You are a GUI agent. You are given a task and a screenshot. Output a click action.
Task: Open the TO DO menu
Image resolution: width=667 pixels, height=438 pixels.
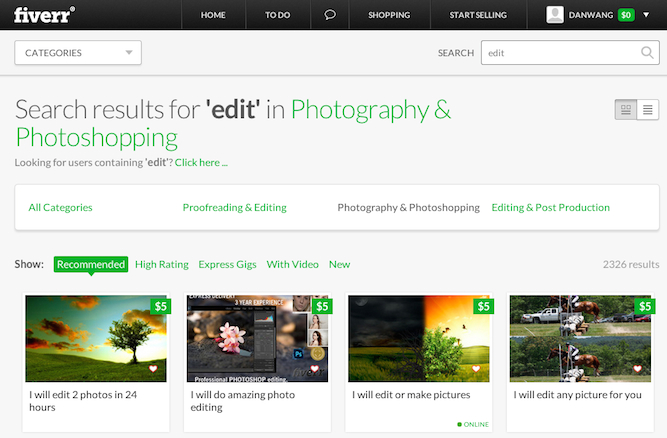(x=277, y=15)
